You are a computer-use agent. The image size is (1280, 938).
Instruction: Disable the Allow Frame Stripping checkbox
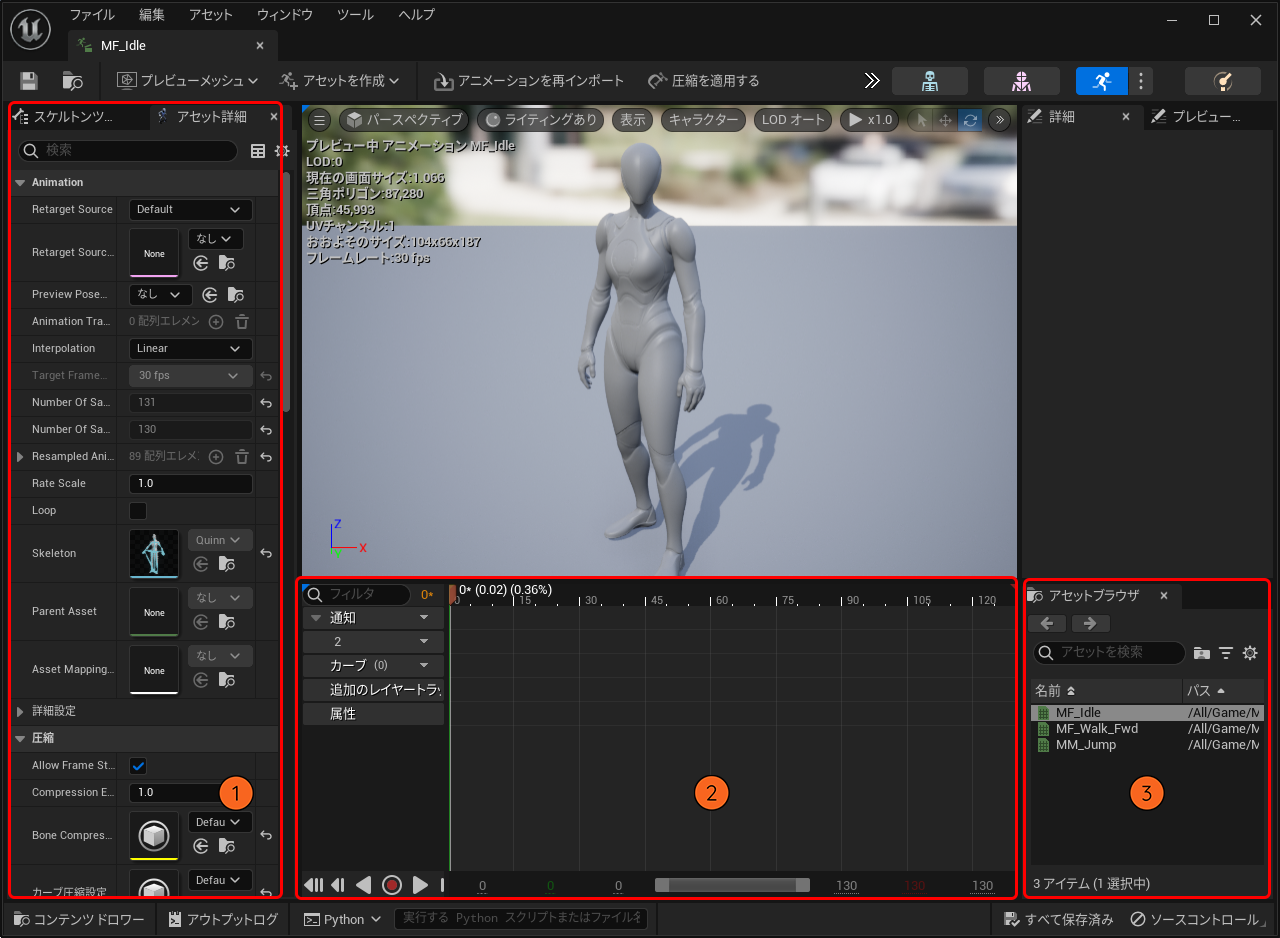click(138, 766)
